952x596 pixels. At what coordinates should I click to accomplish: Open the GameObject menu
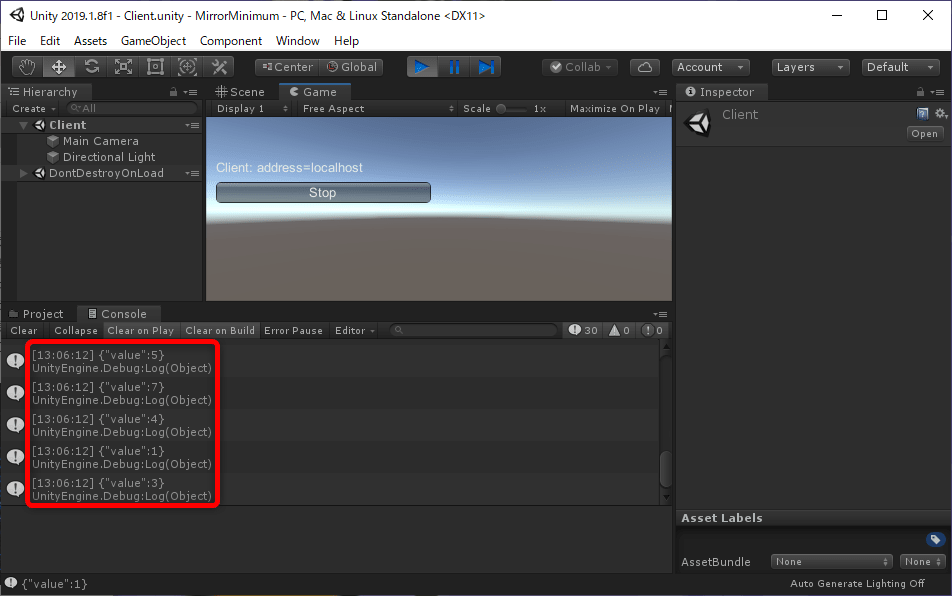[x=154, y=41]
